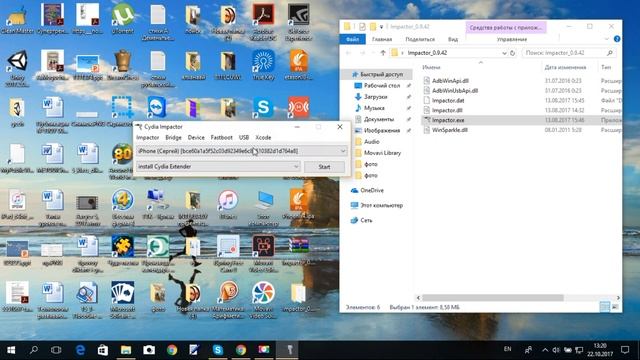Click the Explorer Back arrow
This screenshot has height=360, width=640.
coord(349,53)
